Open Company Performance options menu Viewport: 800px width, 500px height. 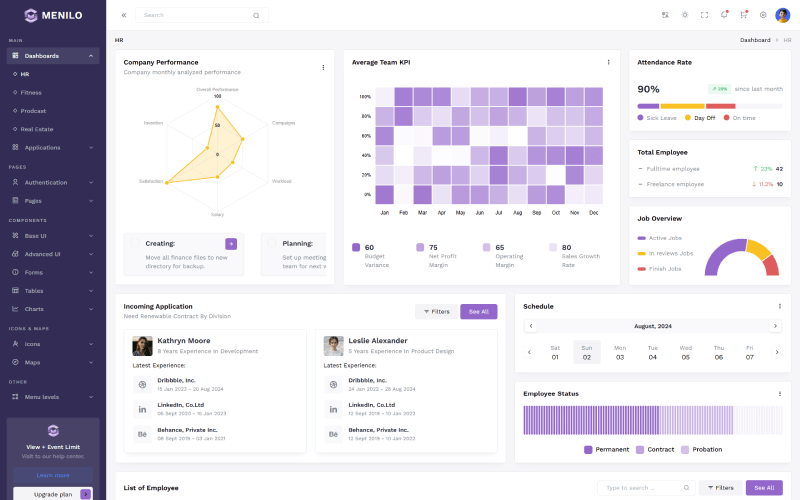click(323, 67)
